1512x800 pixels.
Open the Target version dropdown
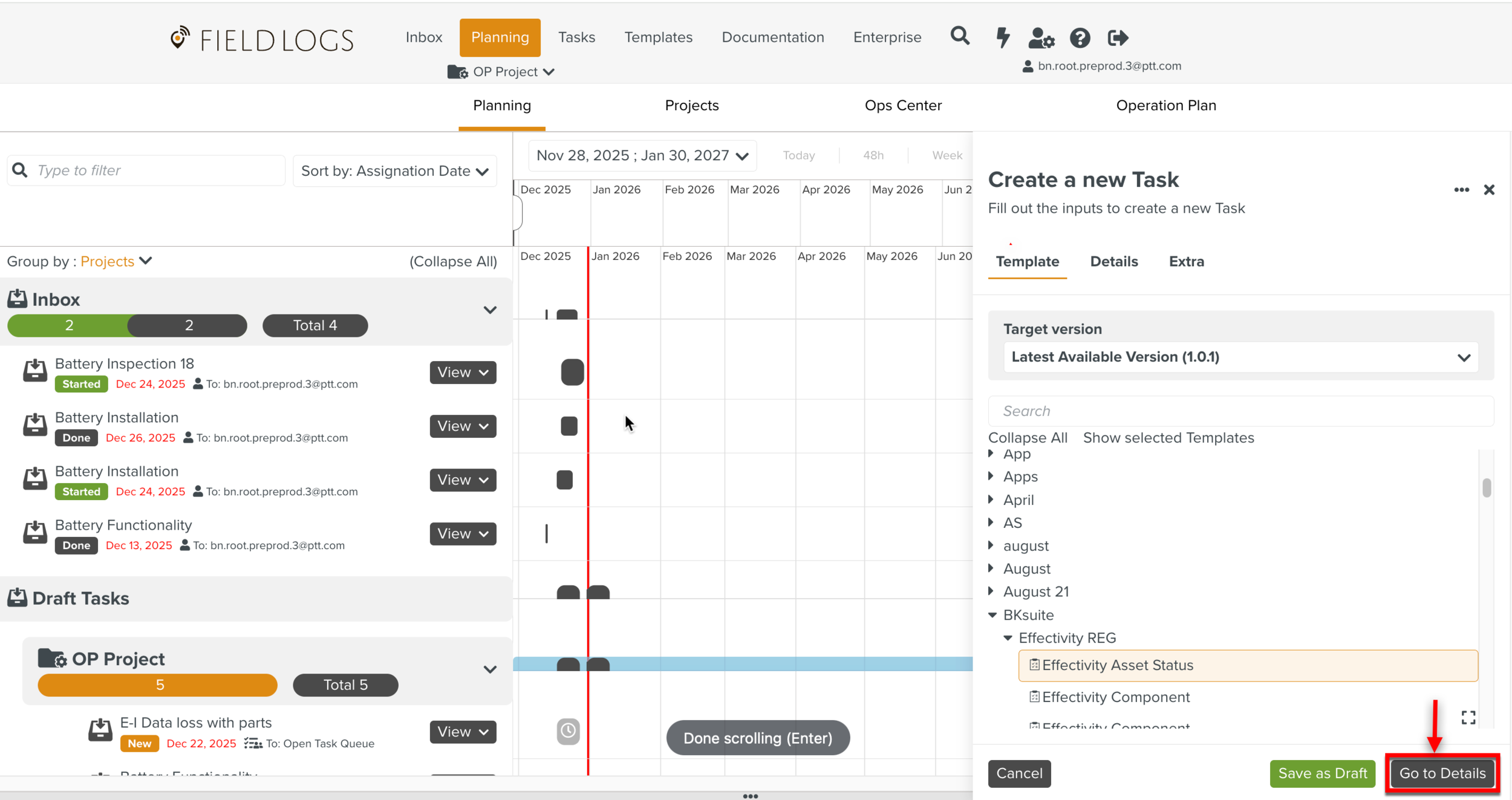1240,357
